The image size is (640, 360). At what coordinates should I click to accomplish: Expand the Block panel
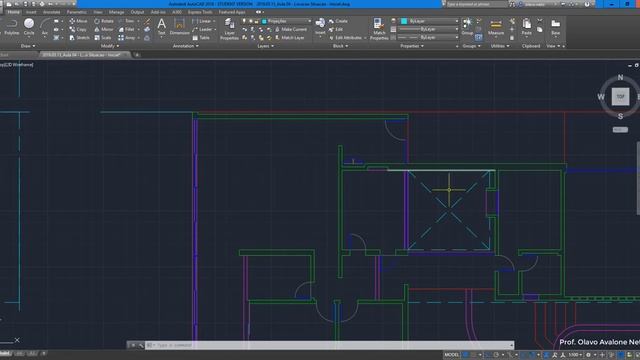coord(340,46)
